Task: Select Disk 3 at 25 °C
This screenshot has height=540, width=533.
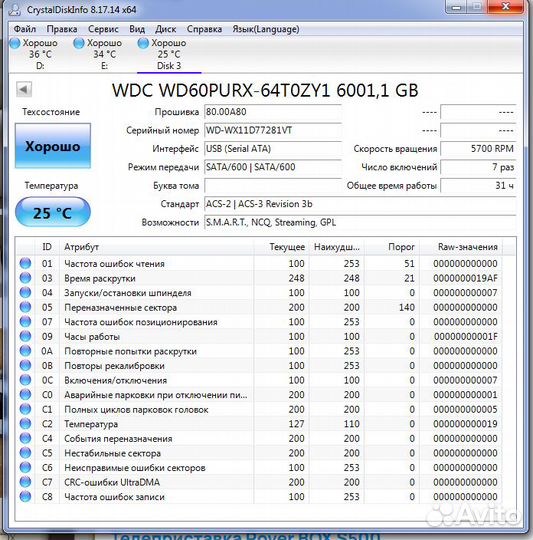Action: click(x=169, y=54)
